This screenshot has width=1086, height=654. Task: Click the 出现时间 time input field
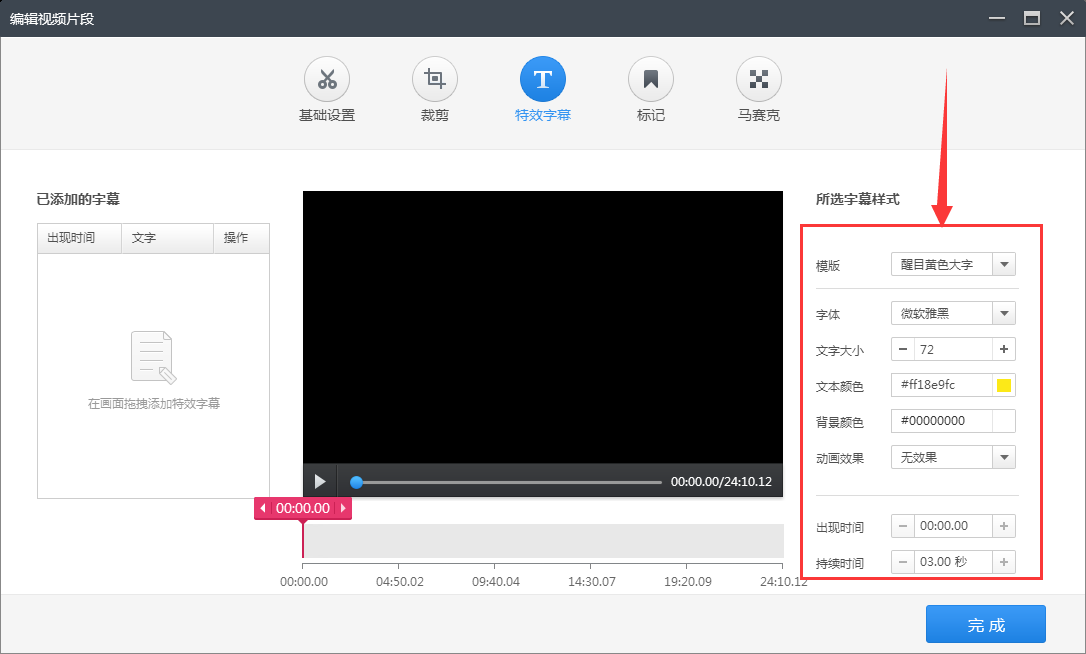(953, 525)
